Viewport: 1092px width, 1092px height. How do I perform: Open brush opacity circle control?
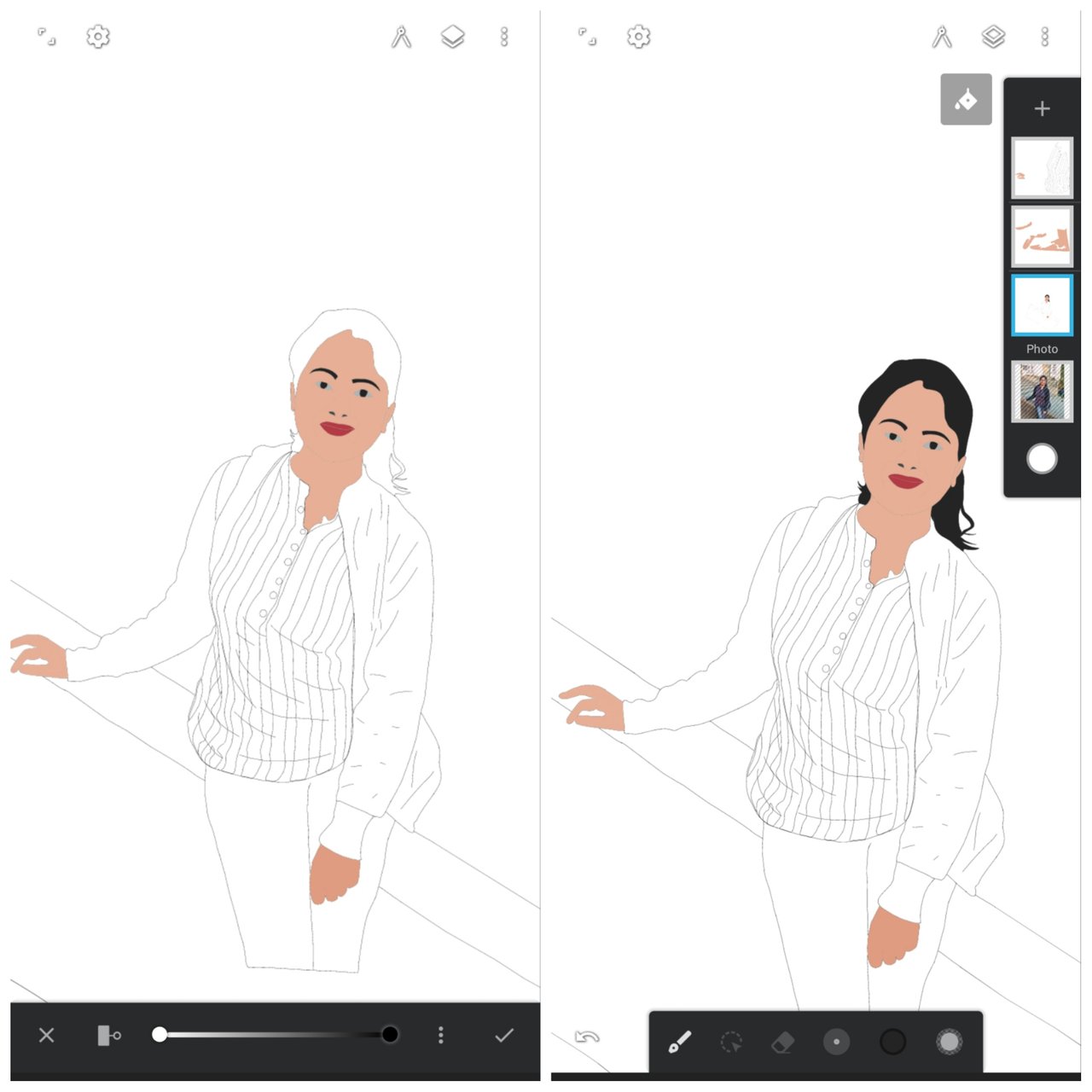(949, 1042)
